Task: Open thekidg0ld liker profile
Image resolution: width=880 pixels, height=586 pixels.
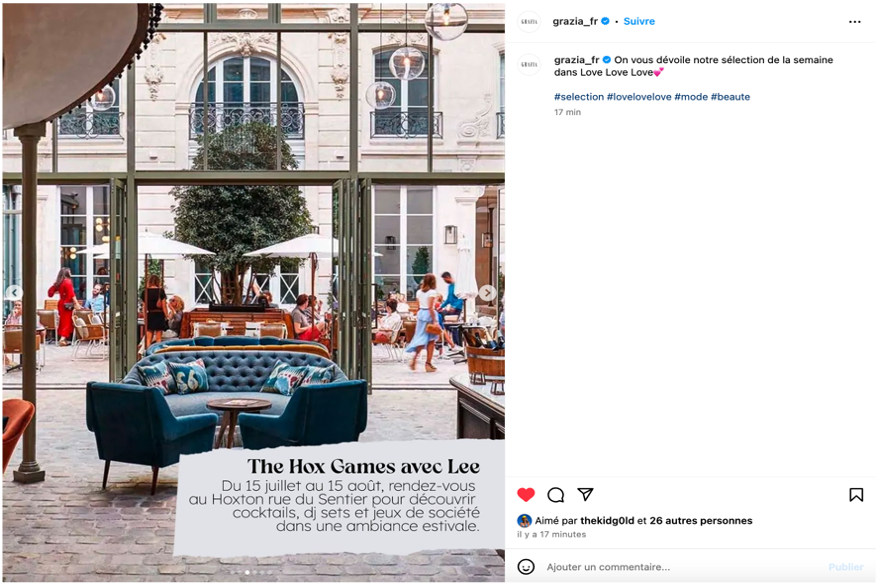Action: coord(607,520)
